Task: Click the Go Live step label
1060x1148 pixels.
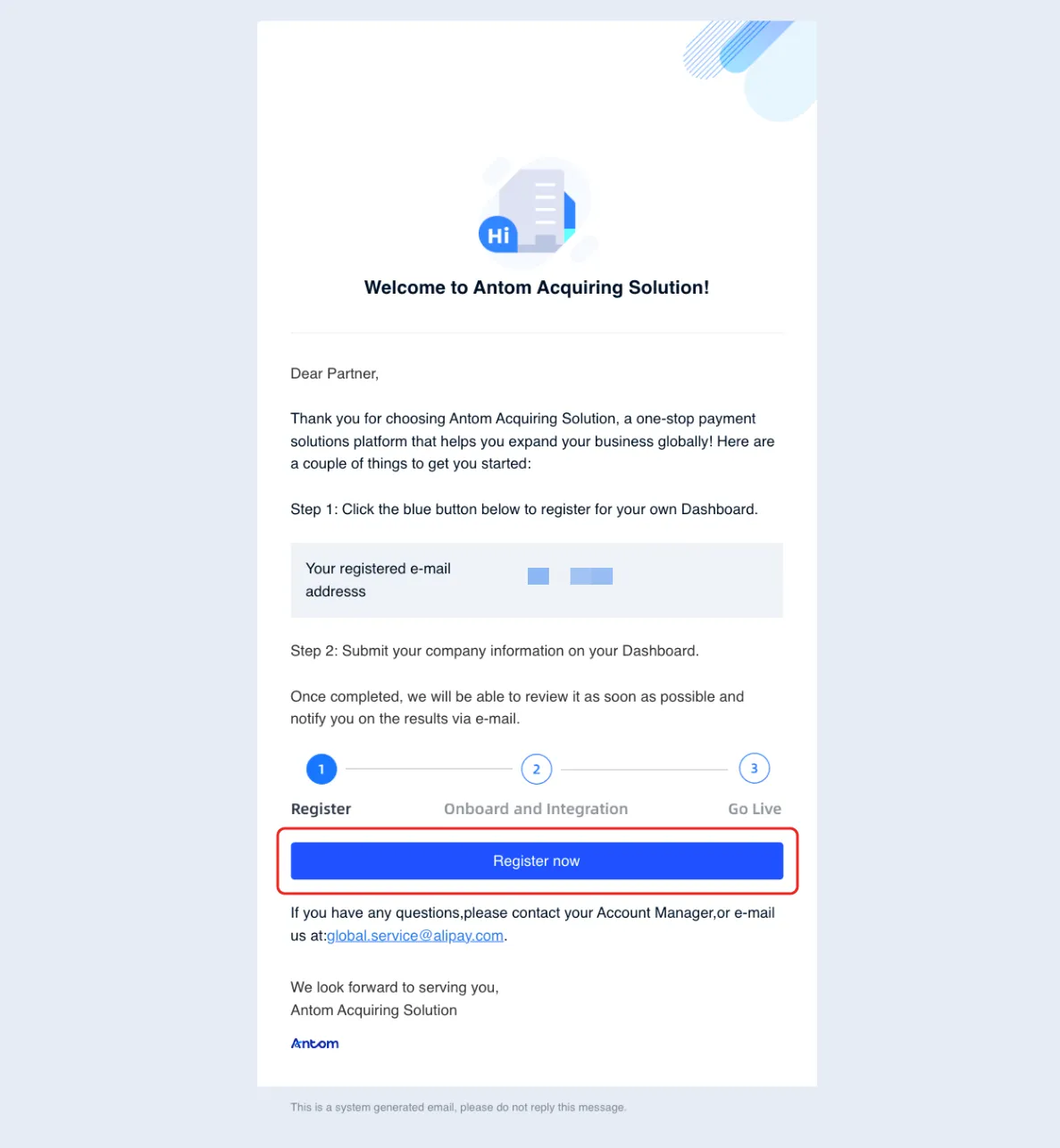Action: (755, 809)
